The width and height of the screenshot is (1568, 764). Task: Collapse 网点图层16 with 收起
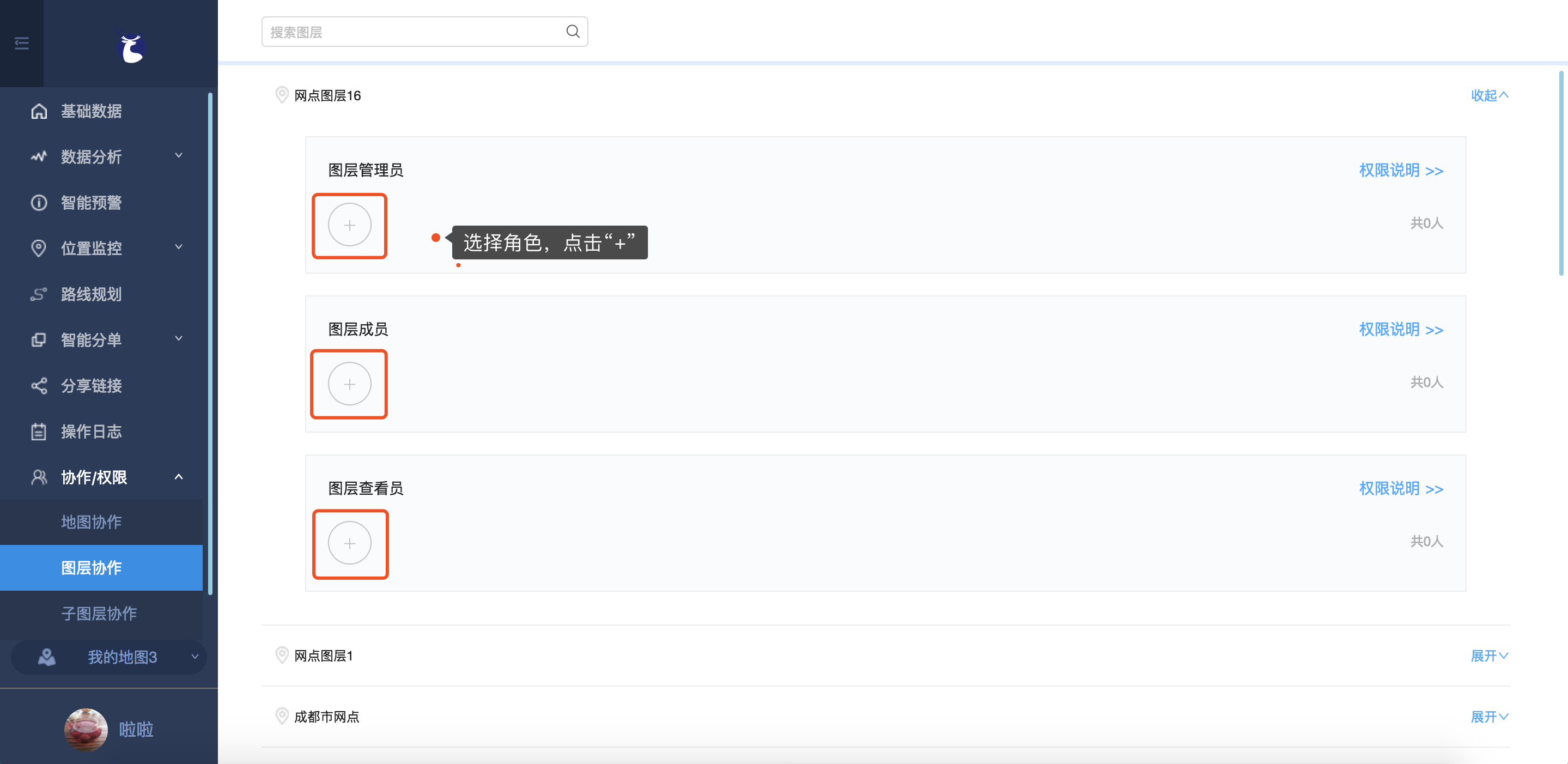coord(1489,95)
